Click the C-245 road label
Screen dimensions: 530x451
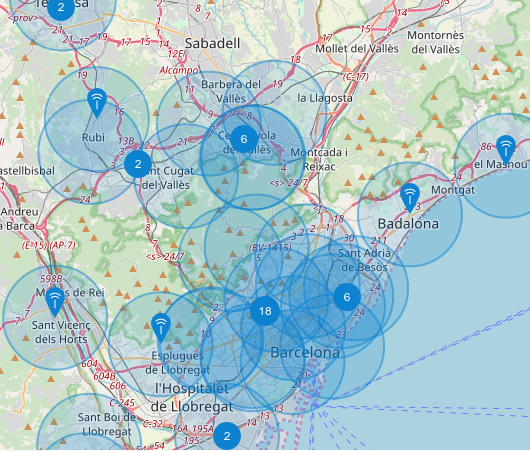pyautogui.click(x=122, y=403)
